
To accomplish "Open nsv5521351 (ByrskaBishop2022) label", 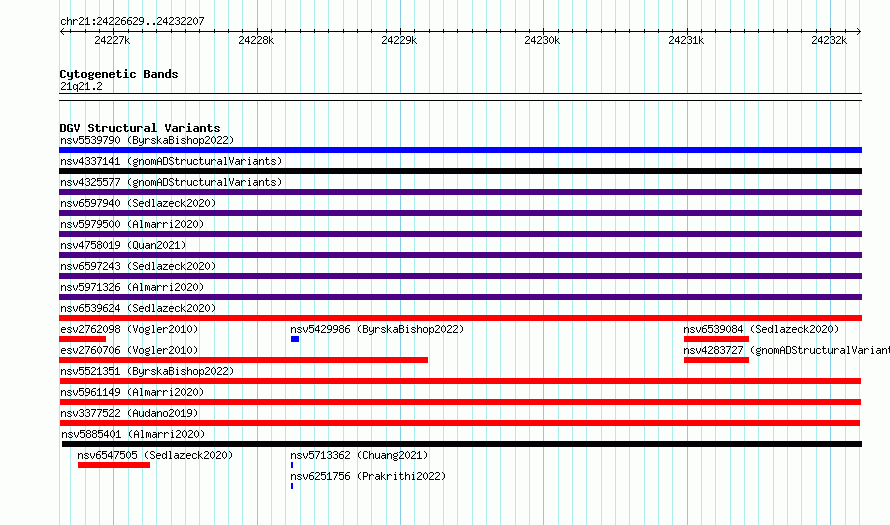I will tap(147, 371).
